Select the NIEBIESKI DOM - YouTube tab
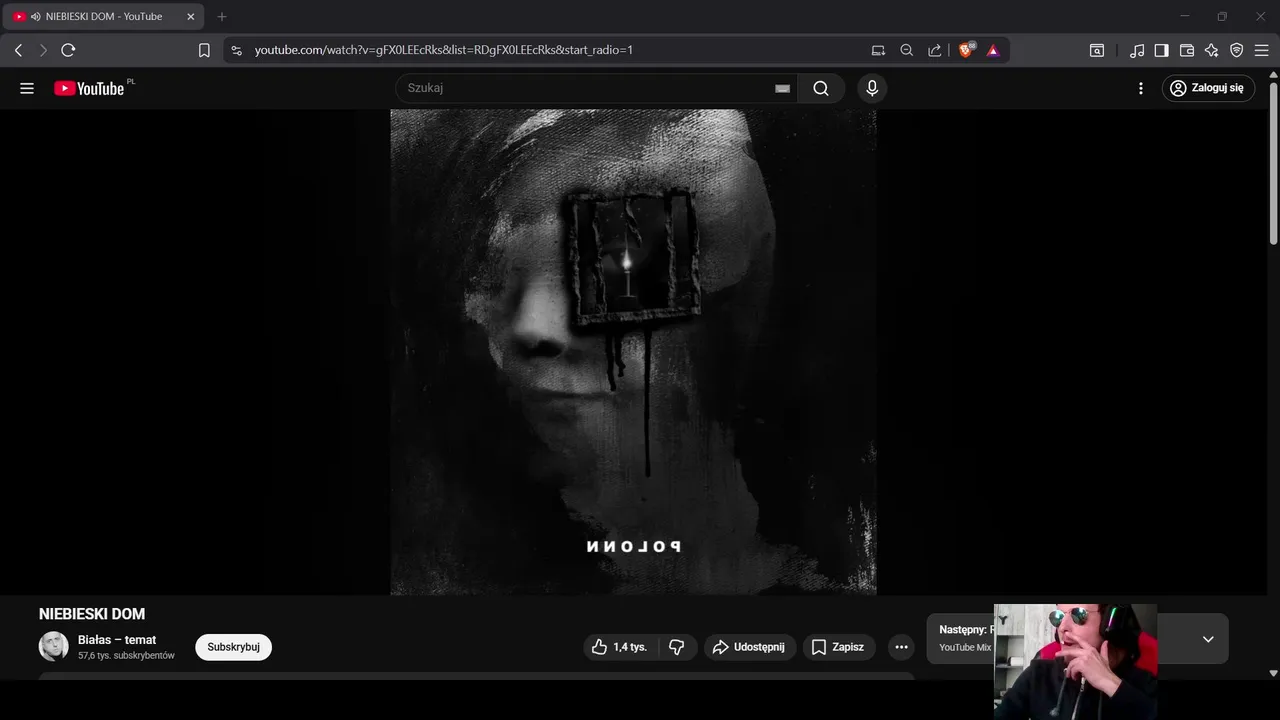 104,16
